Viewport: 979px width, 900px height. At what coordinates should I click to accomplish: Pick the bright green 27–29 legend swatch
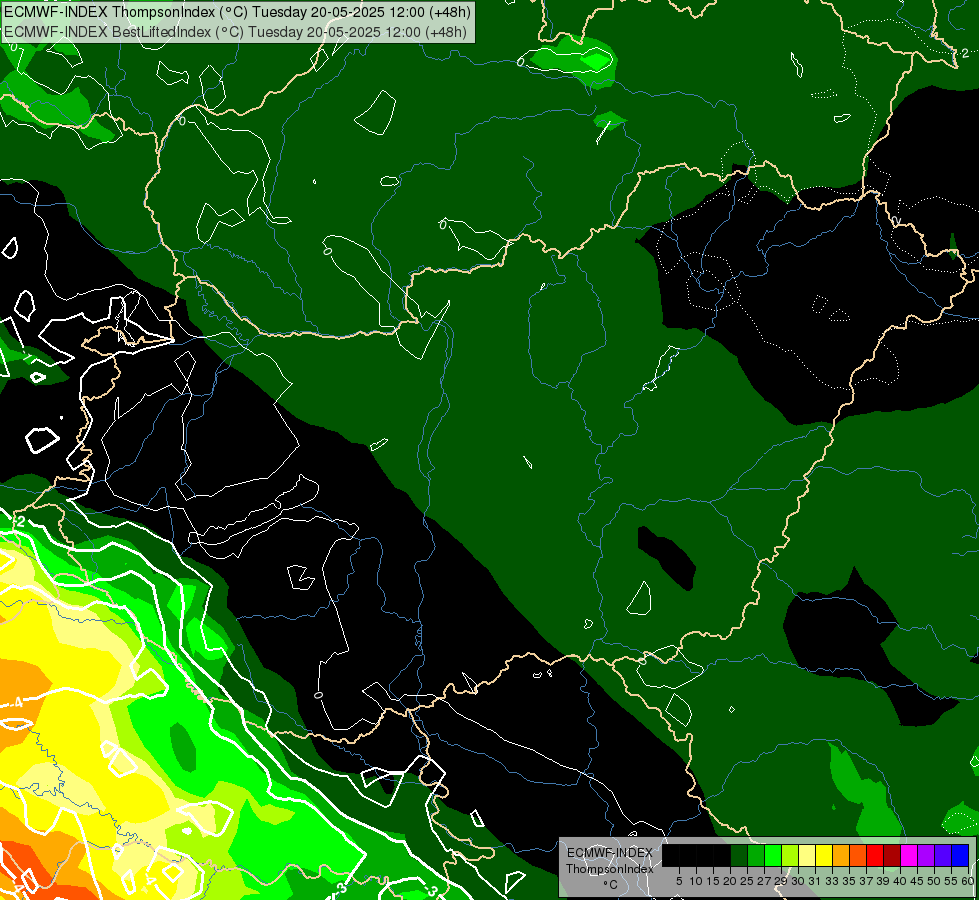pyautogui.click(x=773, y=855)
